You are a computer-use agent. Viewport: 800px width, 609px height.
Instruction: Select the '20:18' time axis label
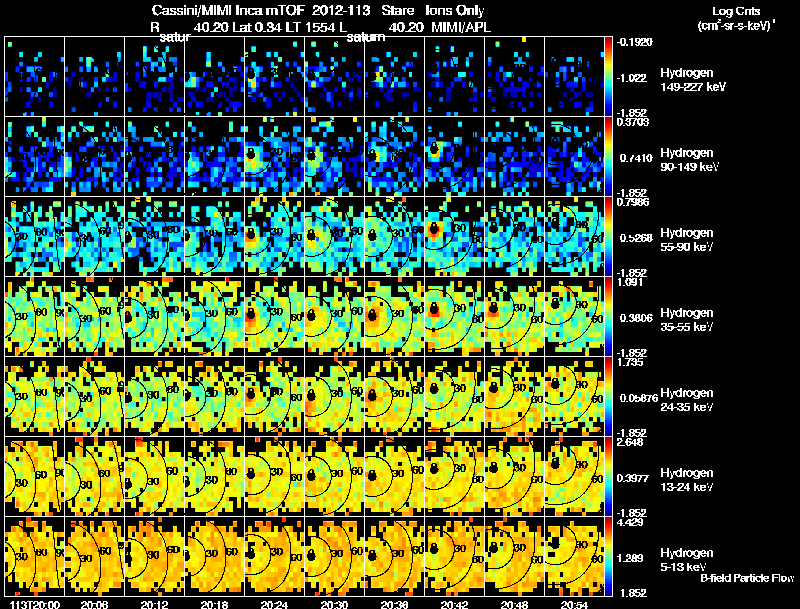coord(214,605)
